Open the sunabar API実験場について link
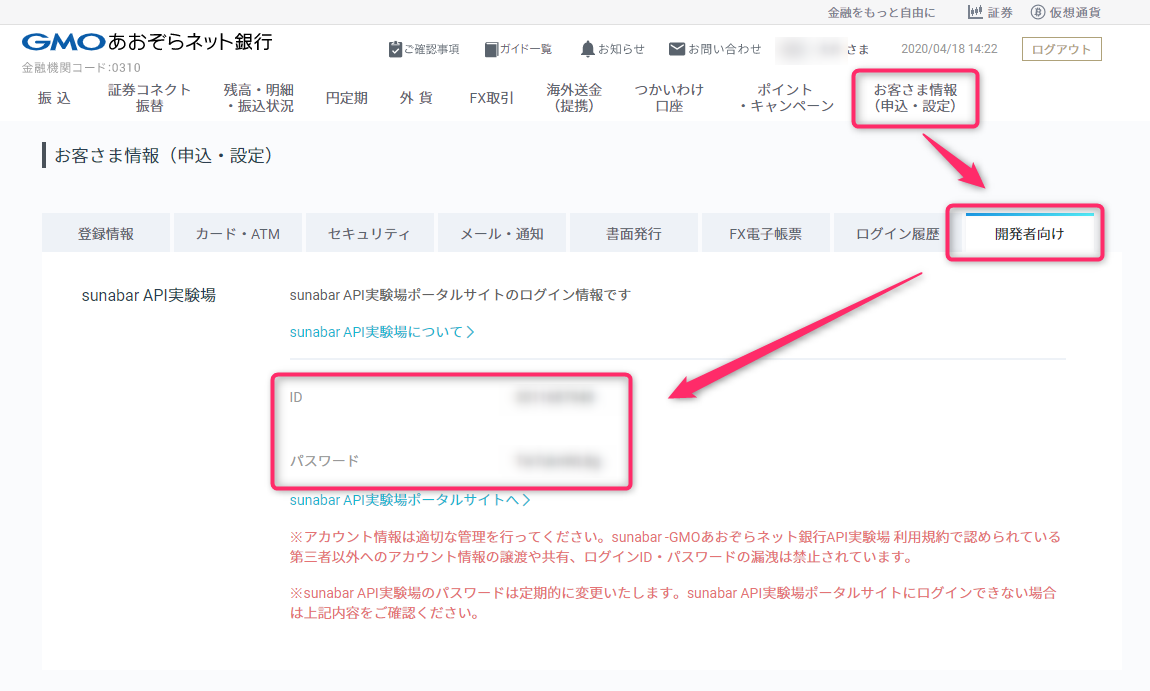This screenshot has width=1150, height=691. coord(381,331)
